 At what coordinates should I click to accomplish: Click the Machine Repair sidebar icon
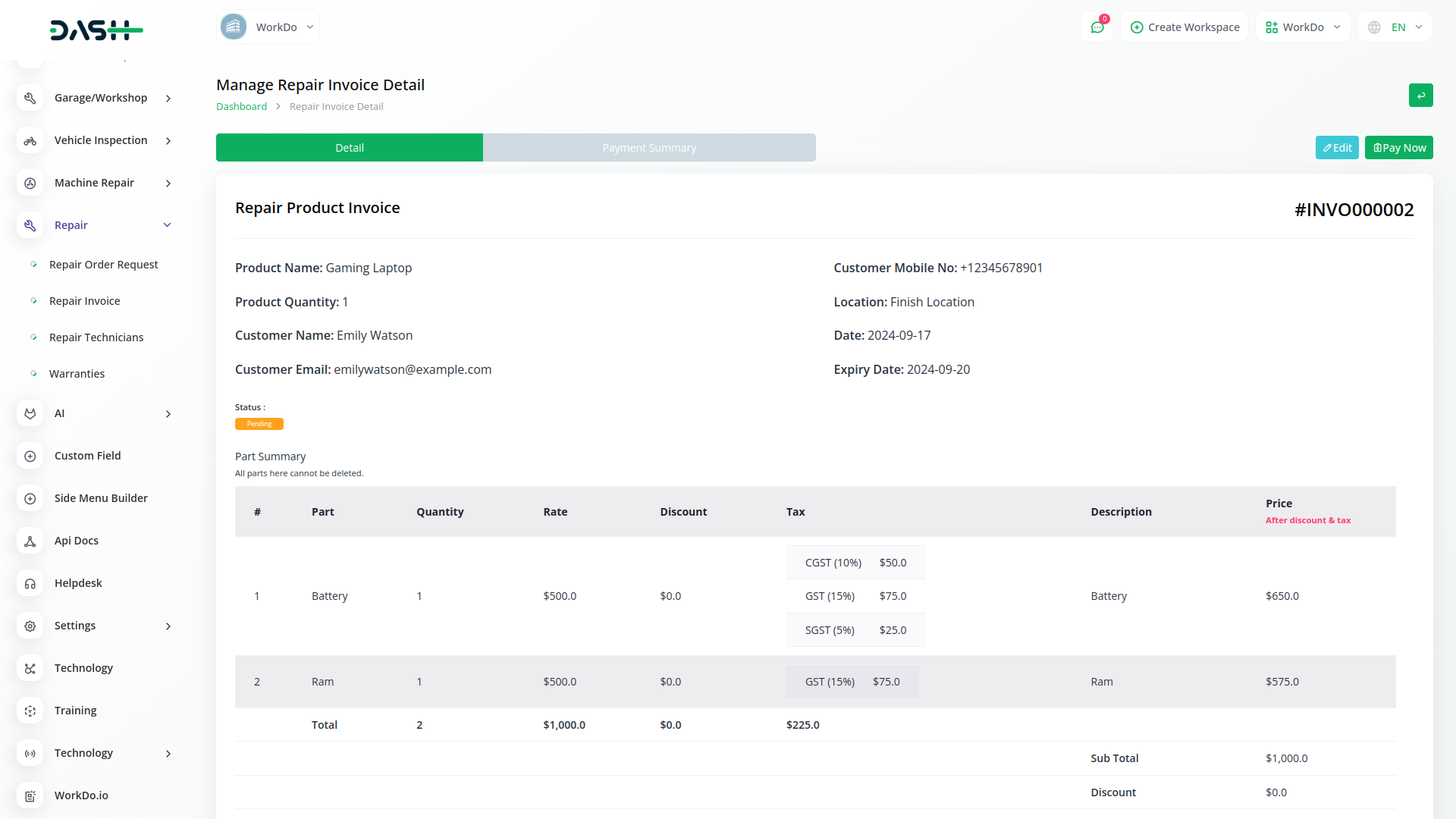tap(30, 183)
